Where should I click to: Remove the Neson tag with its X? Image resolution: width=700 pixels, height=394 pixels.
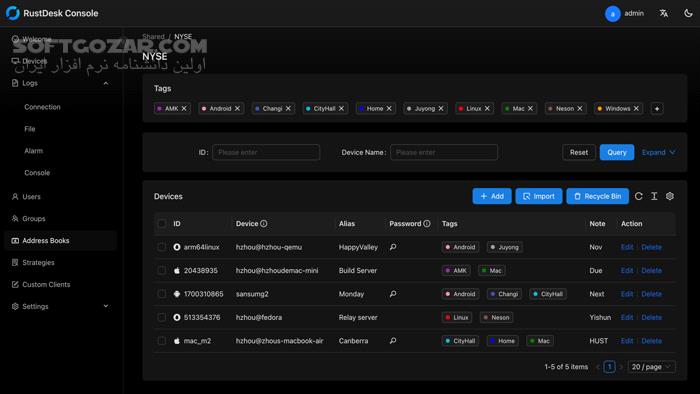[579, 108]
